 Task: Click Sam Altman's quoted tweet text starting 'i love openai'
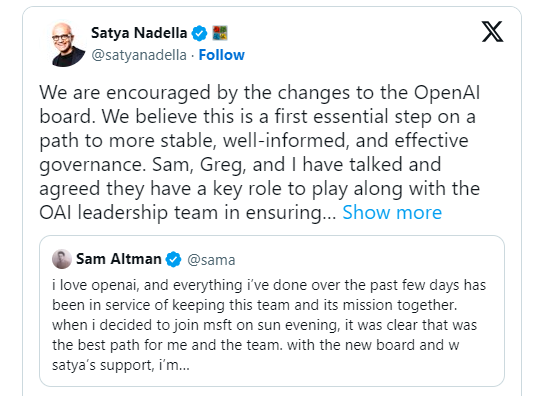click(269, 325)
